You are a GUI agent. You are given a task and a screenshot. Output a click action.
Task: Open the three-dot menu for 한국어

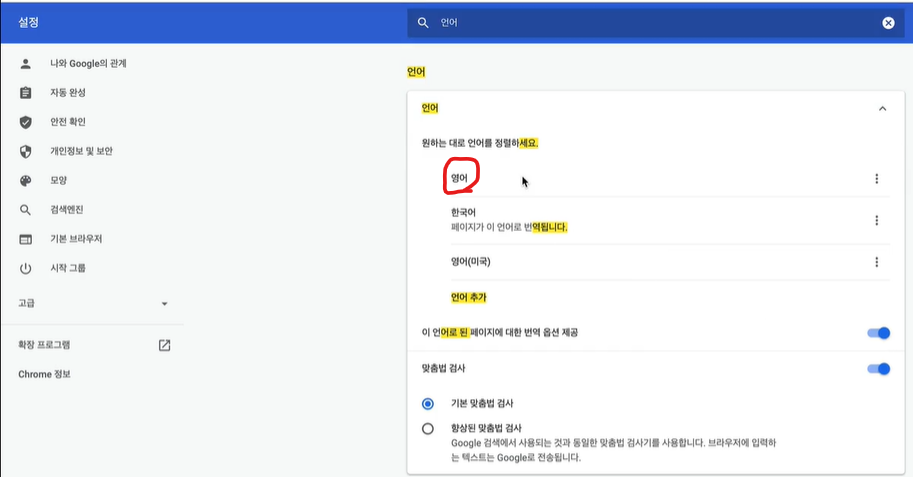pyautogui.click(x=876, y=220)
